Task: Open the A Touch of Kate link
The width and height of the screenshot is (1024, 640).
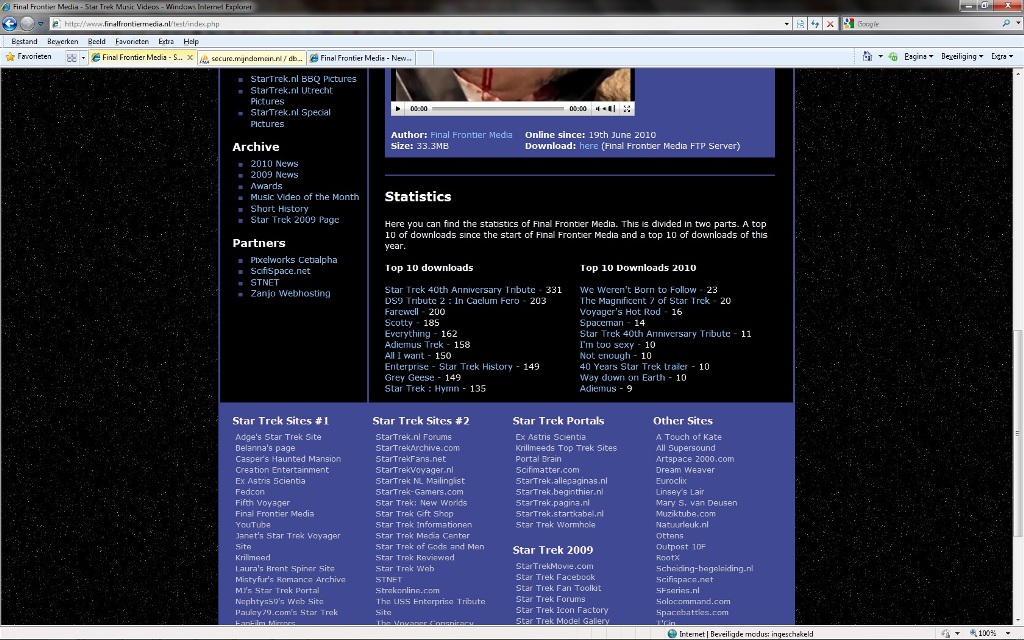Action: point(688,437)
